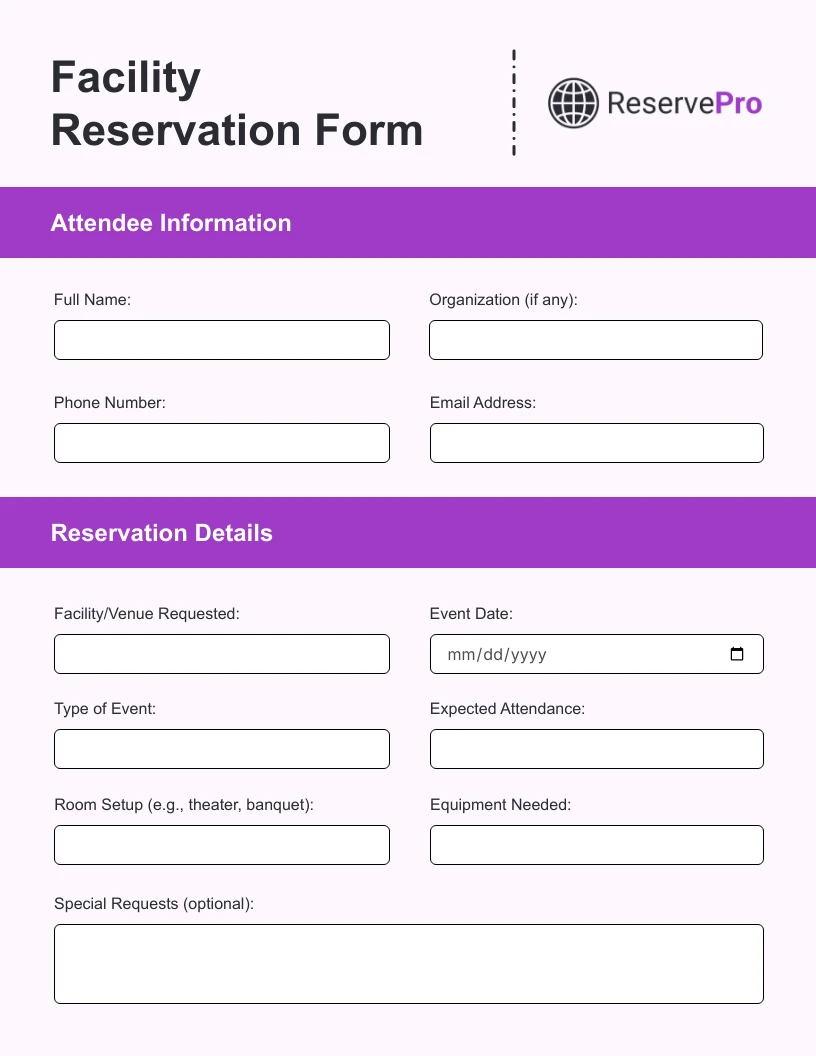Select the Facility/Venue Requested field
Viewport: 816px width, 1056px height.
(221, 653)
